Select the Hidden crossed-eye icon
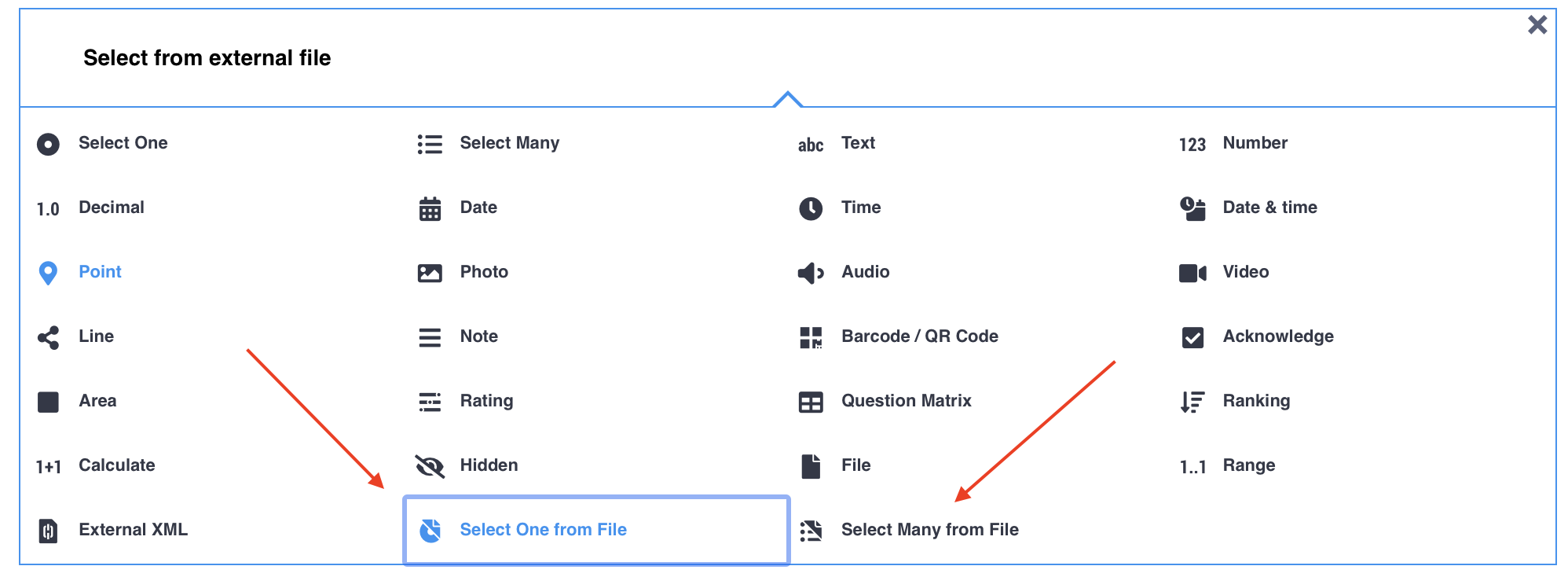The width and height of the screenshot is (1568, 577). coord(430,466)
